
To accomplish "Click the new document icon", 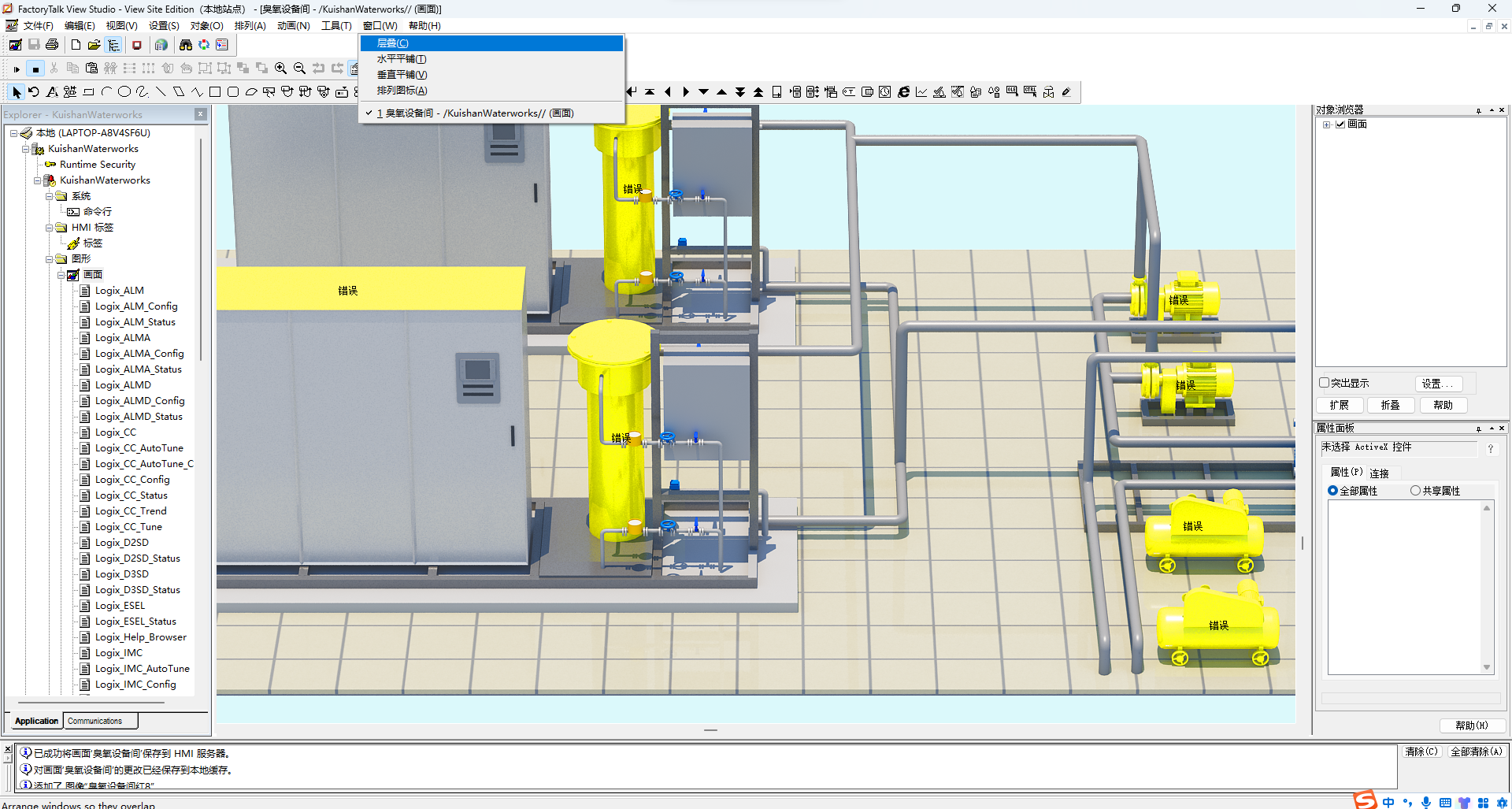I will [76, 45].
